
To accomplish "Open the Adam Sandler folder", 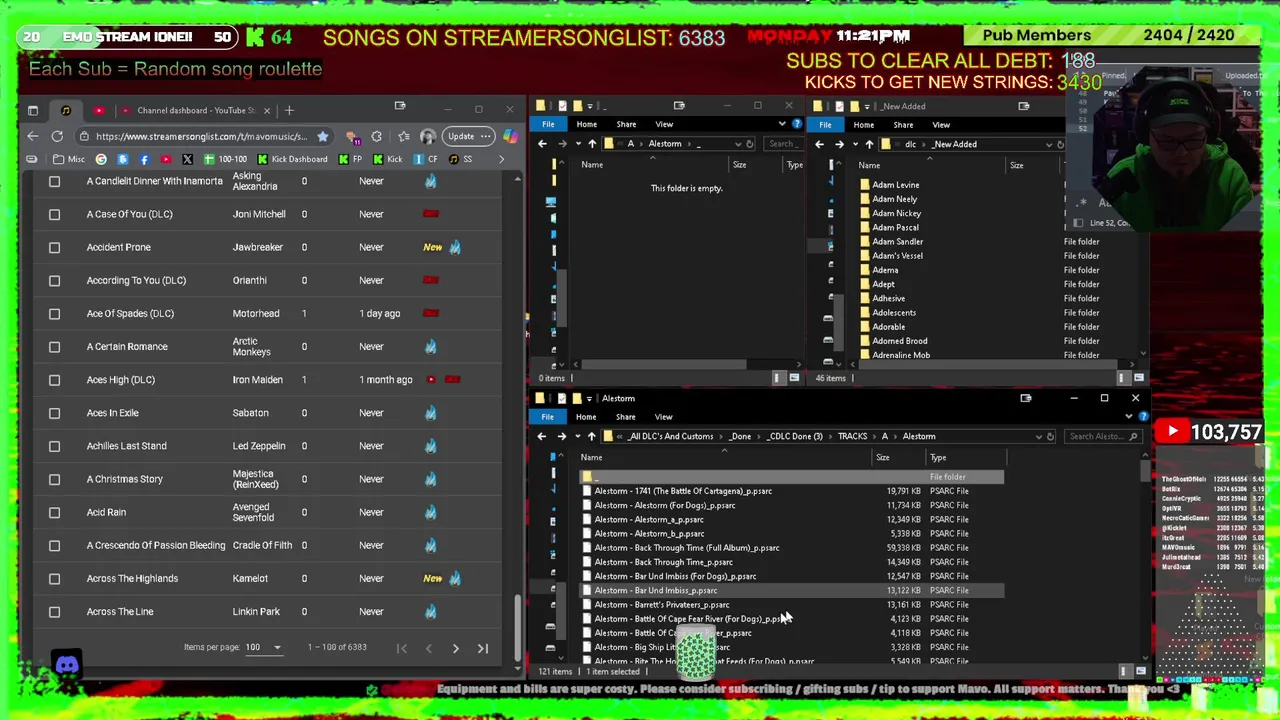I will (x=897, y=242).
